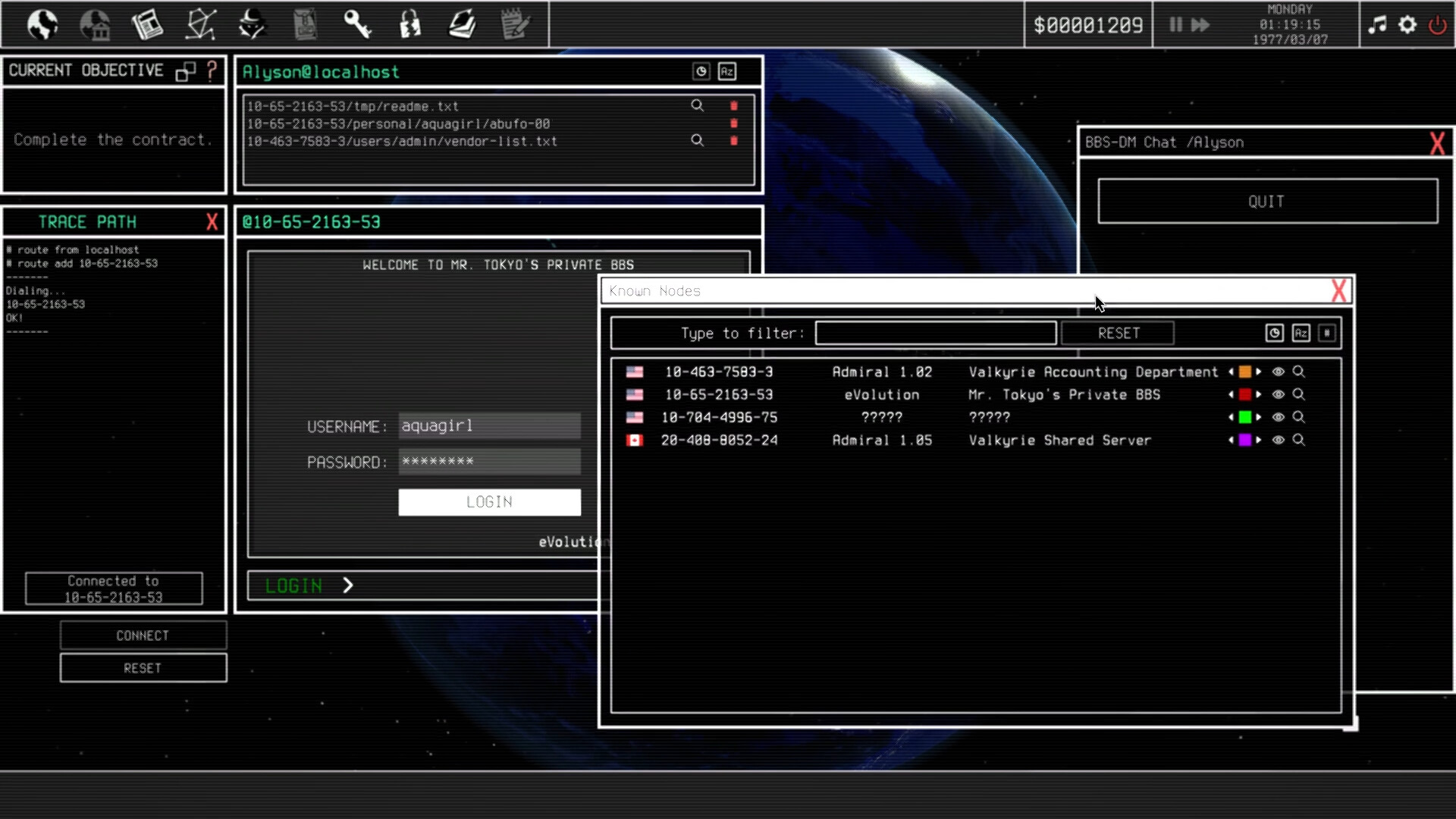The image size is (1456, 819).
Task: Enable alphabetical Az sorting in Known Nodes
Action: click(1301, 333)
